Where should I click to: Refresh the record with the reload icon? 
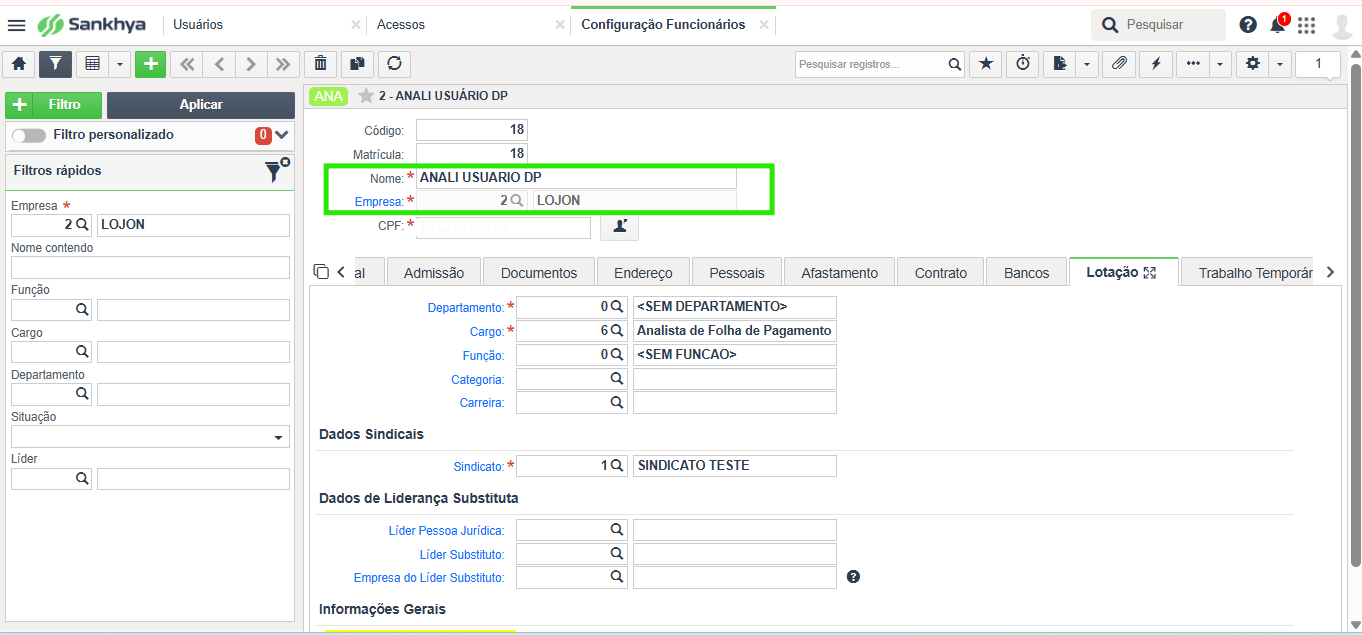[x=394, y=64]
